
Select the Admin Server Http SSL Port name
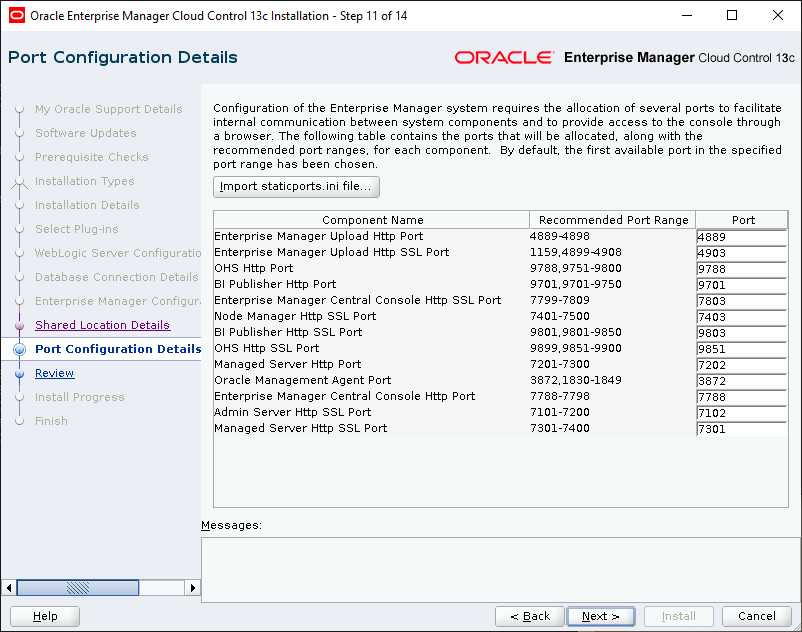tap(293, 412)
